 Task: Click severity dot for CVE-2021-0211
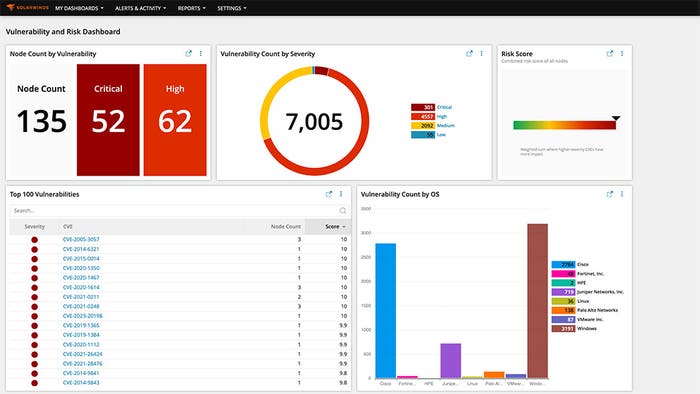coord(34,297)
